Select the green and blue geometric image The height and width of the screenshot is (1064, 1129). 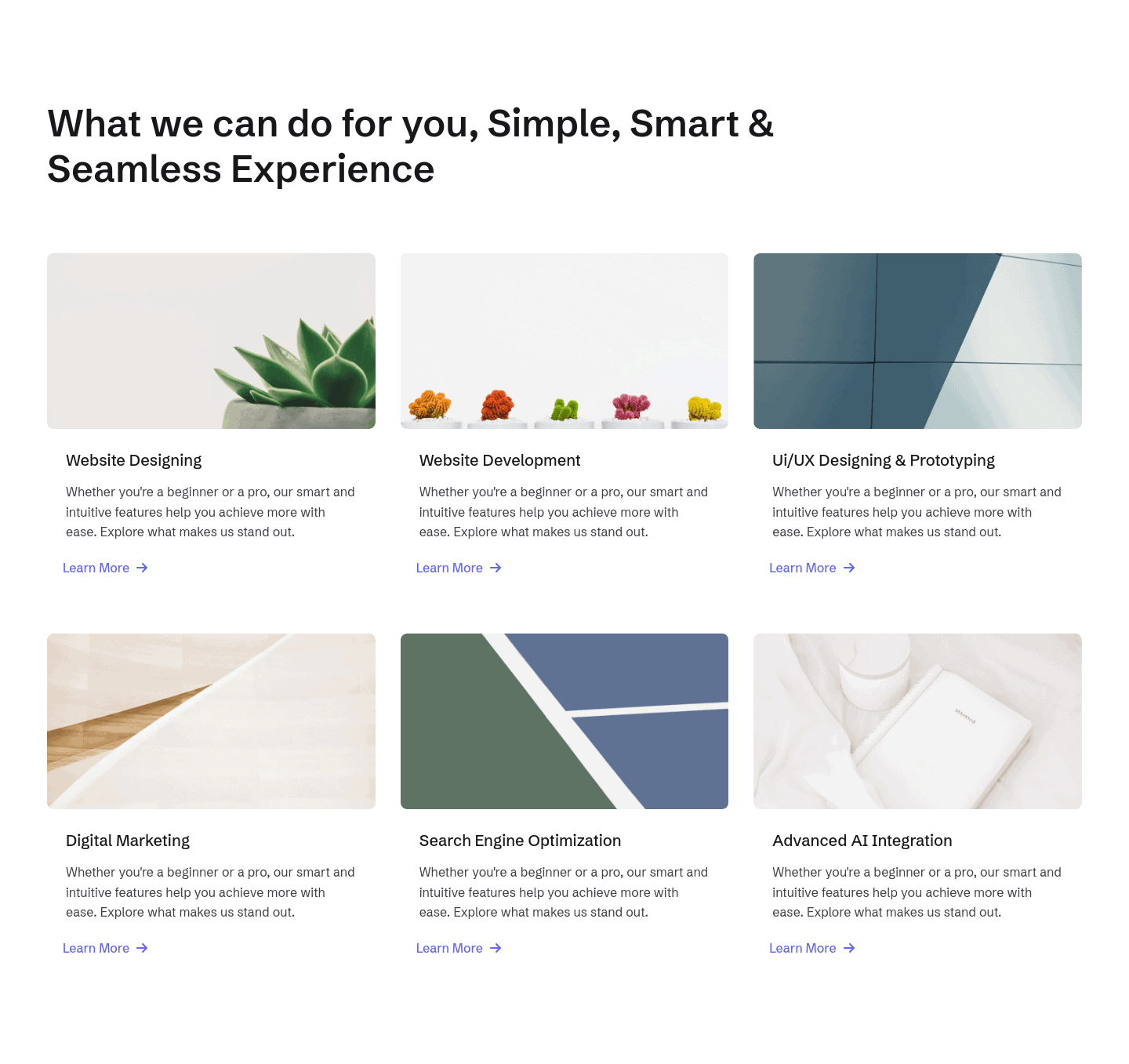pyautogui.click(x=564, y=721)
